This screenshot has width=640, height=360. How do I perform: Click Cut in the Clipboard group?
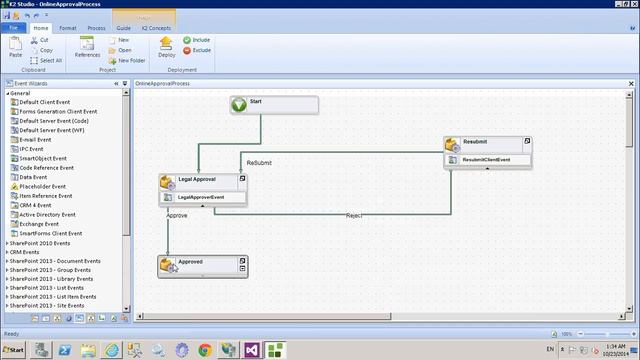click(40, 40)
